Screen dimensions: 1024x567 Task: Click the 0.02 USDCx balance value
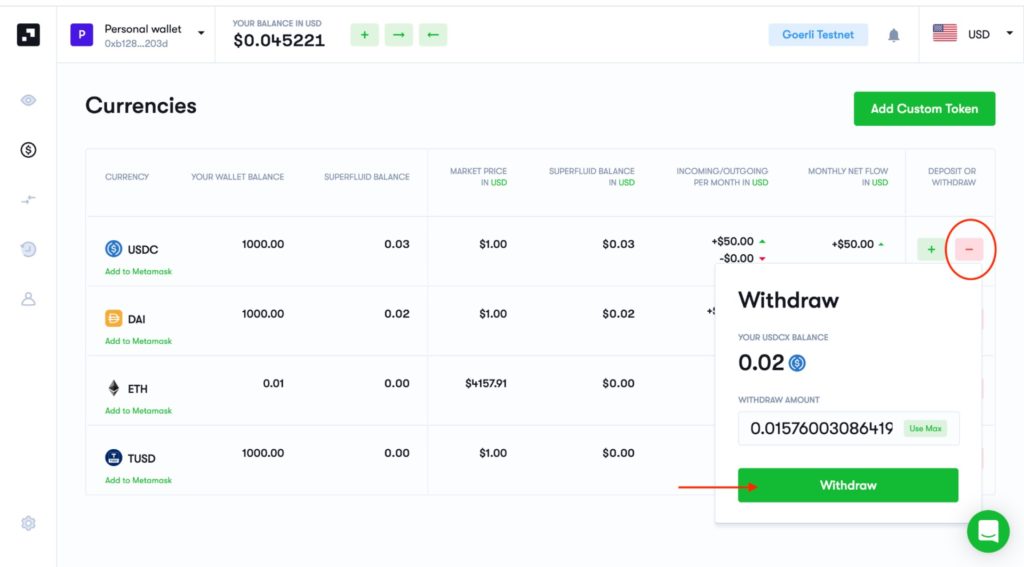click(x=761, y=363)
